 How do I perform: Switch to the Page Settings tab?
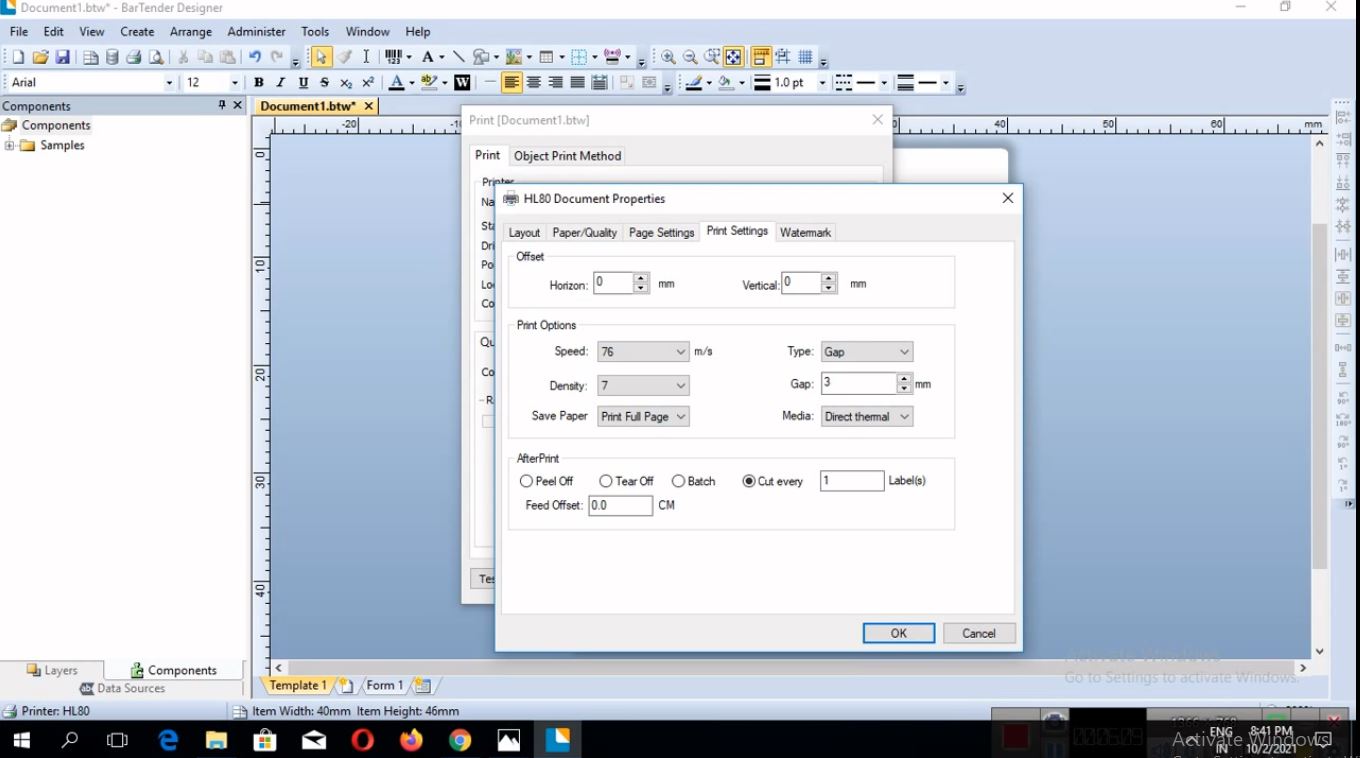click(661, 232)
